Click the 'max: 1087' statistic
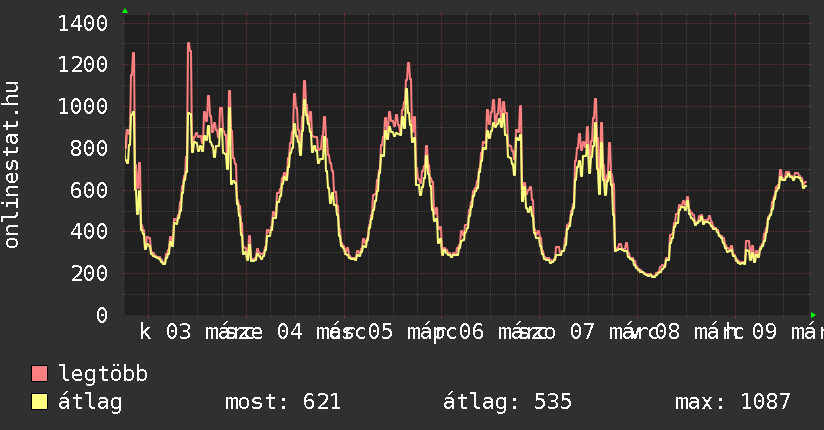824x430 pixels. pos(732,402)
